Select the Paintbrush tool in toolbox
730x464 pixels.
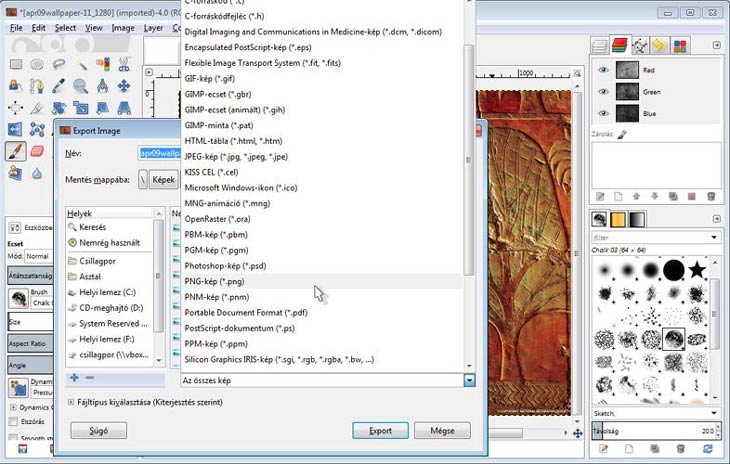point(15,151)
